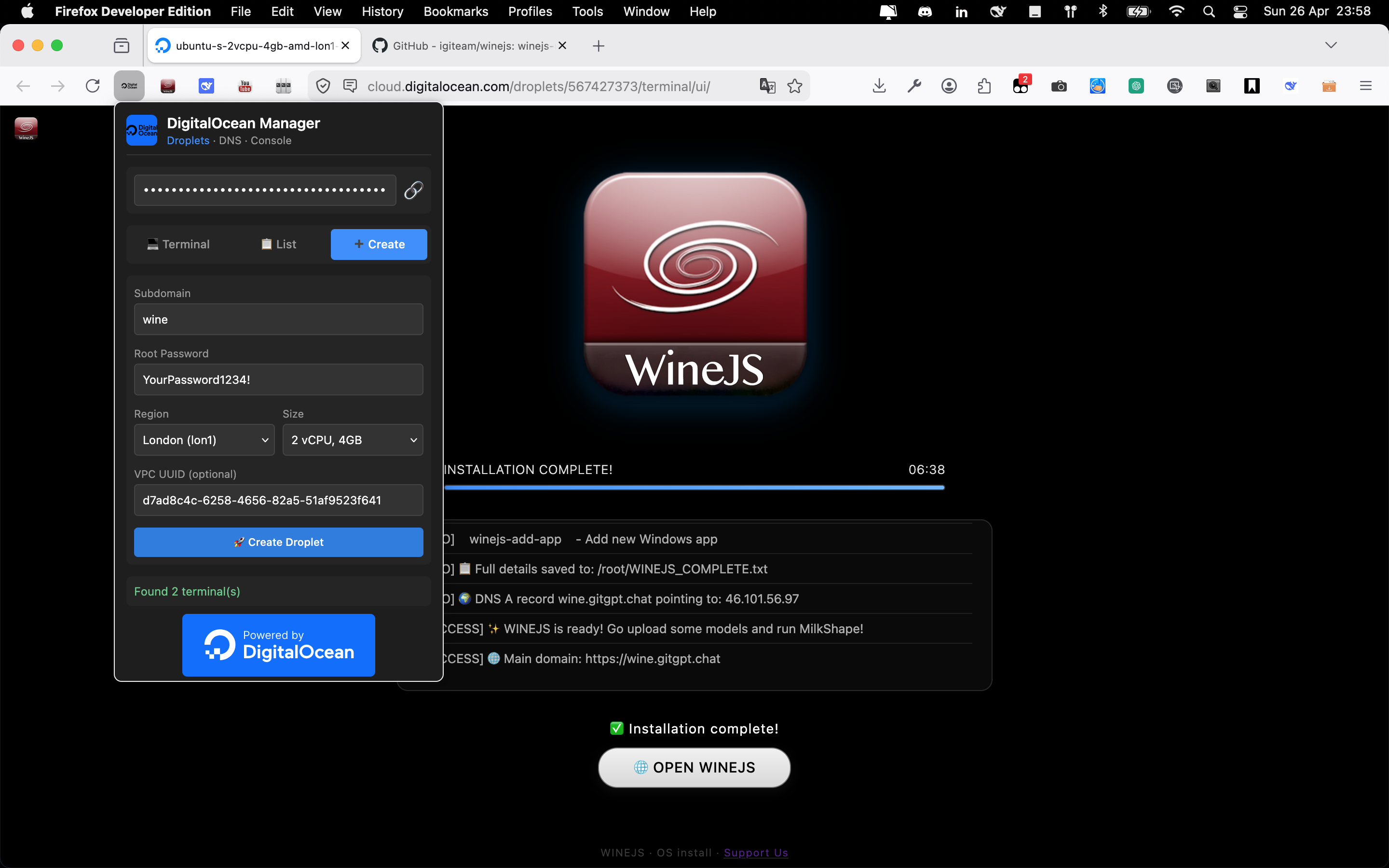Open Spotlight search in the menu bar
This screenshot has width=1389, height=868.
point(1209,12)
